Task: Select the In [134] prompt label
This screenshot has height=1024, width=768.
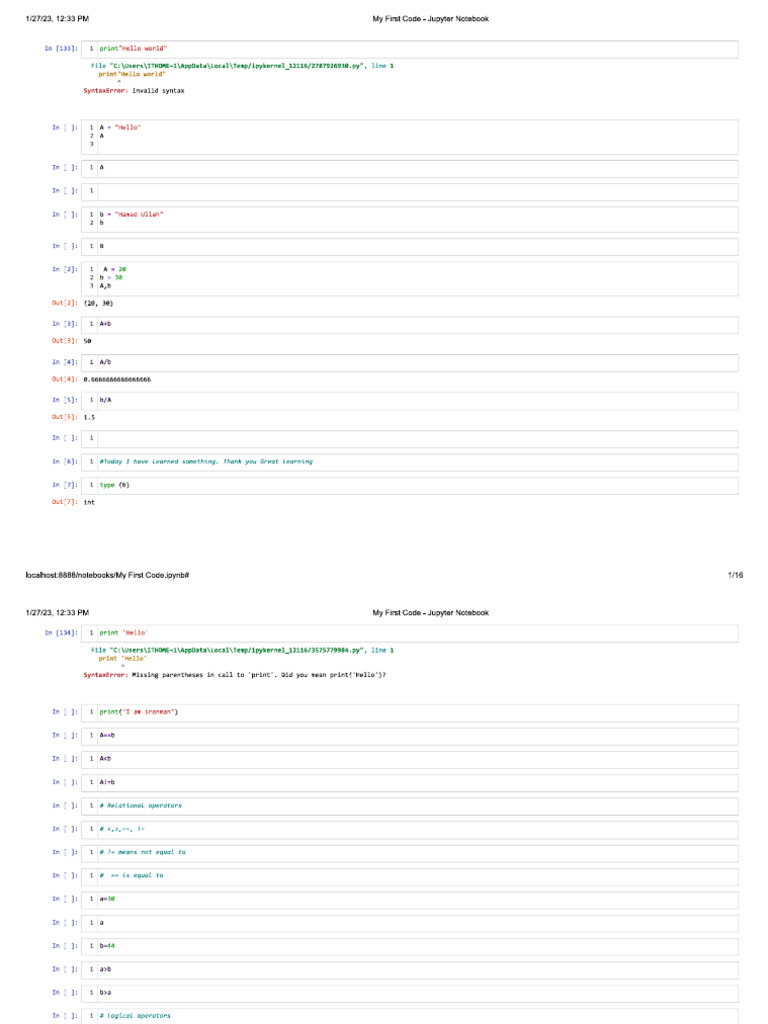Action: tap(61, 633)
